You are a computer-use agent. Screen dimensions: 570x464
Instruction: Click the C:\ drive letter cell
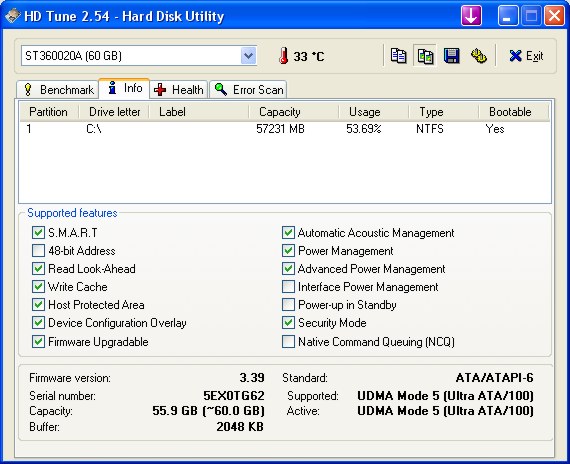pos(94,129)
